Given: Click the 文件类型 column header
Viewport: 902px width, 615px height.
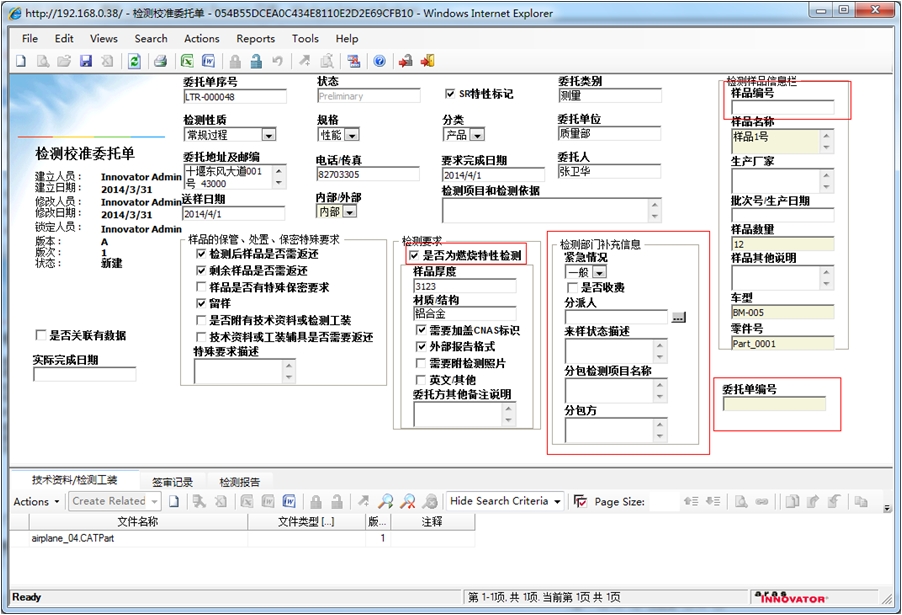Looking at the screenshot, I should (x=306, y=521).
